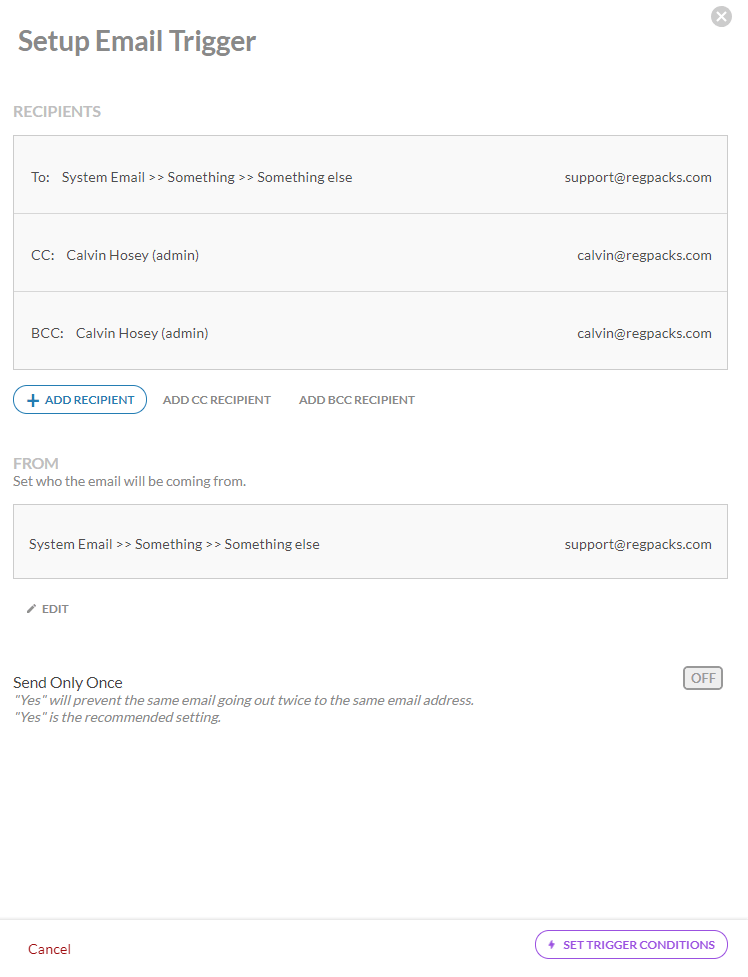Click the Recipients section heading

coord(57,112)
